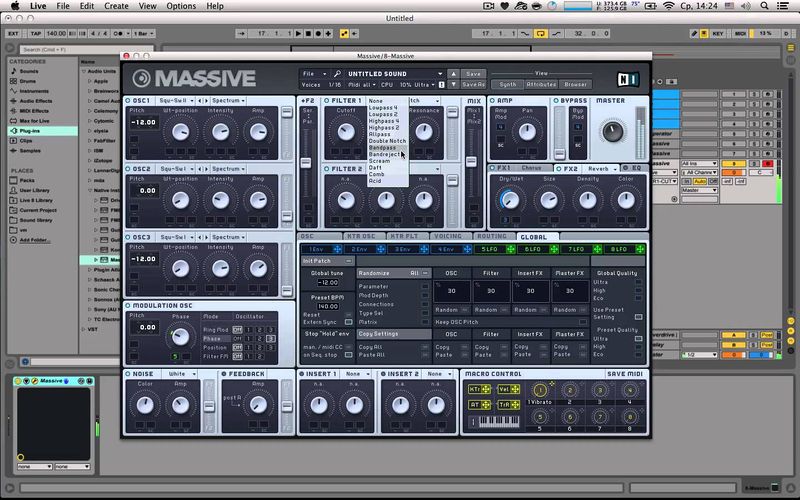Open OSC2 Spectrum mode dropdown

(228, 169)
